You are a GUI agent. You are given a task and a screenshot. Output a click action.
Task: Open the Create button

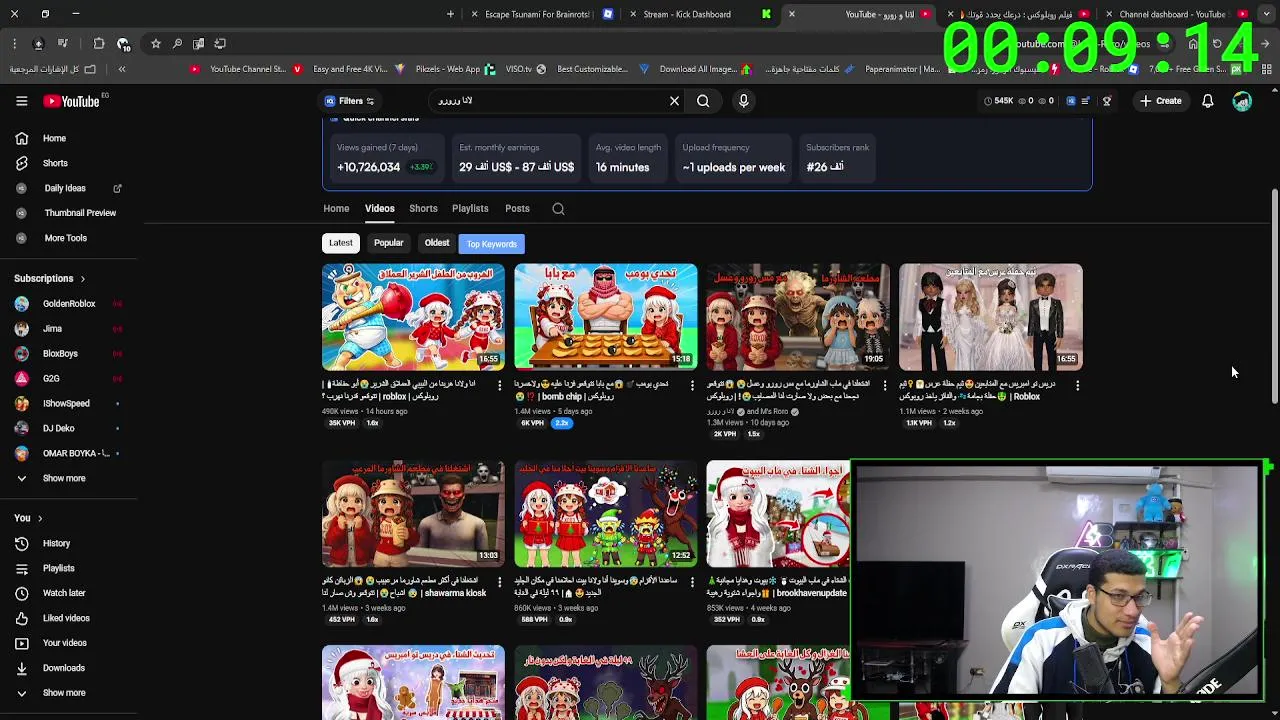(x=1160, y=101)
